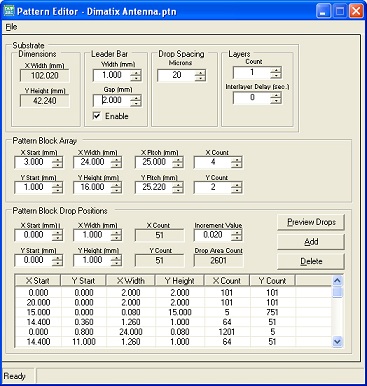Increase Drop Positions Y Height with up arrow
This screenshot has height=386, width=367.
pyautogui.click(x=116, y=258)
